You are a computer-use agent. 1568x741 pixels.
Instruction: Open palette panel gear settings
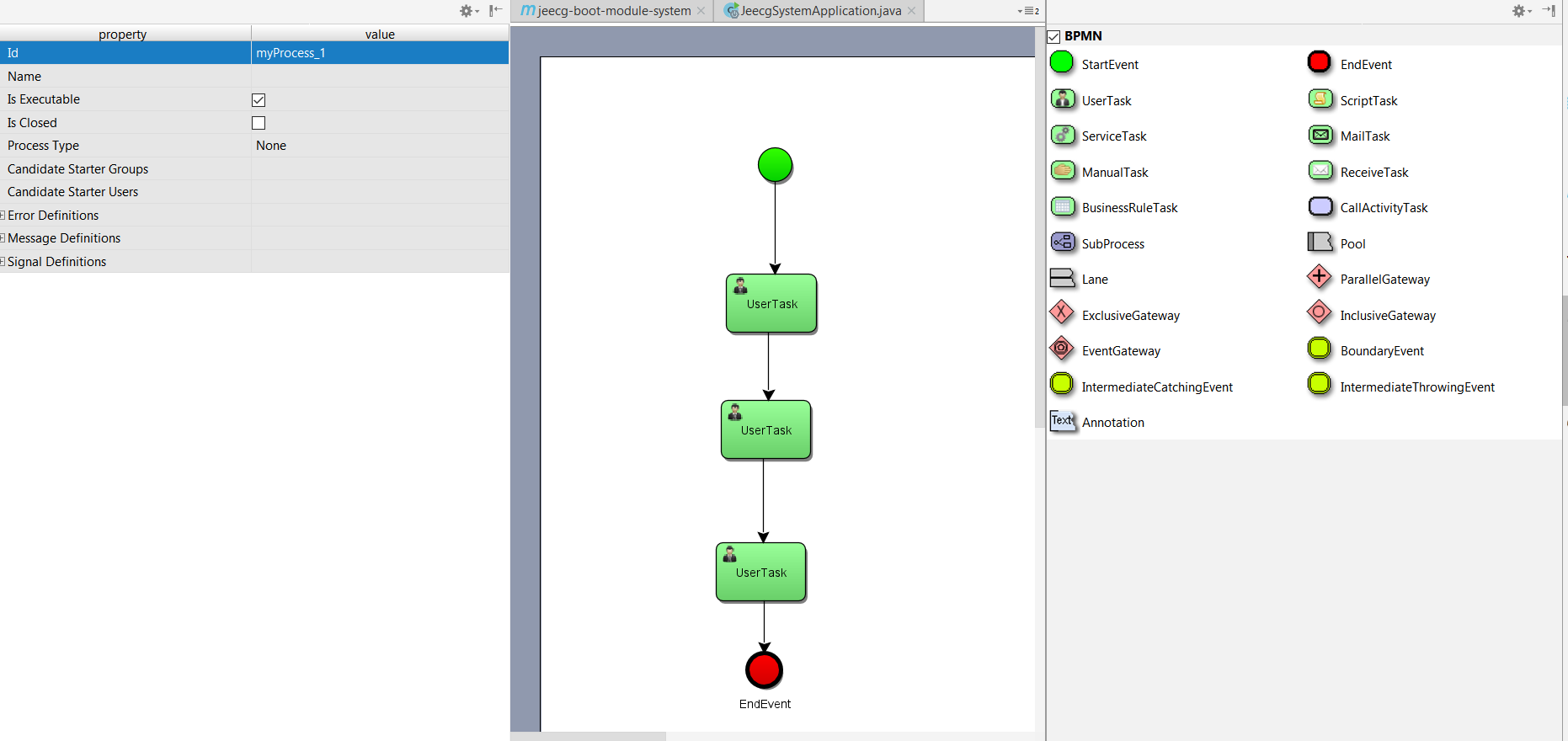(1520, 11)
